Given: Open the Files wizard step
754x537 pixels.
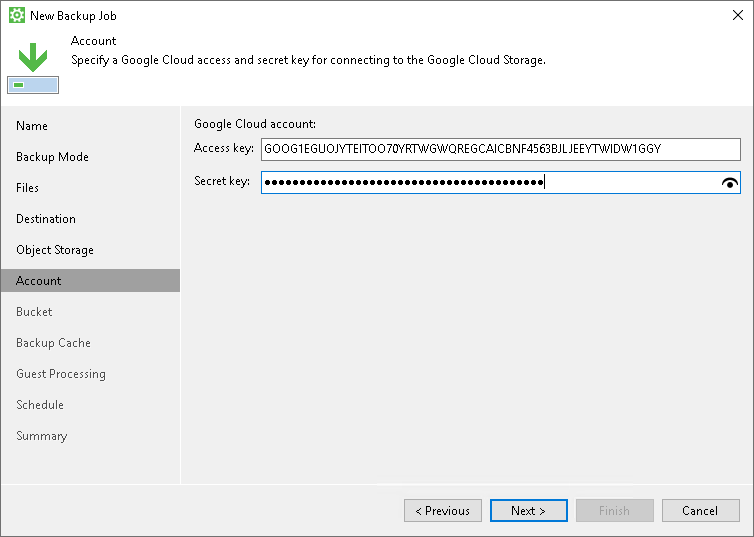Looking at the screenshot, I should pos(27,188).
